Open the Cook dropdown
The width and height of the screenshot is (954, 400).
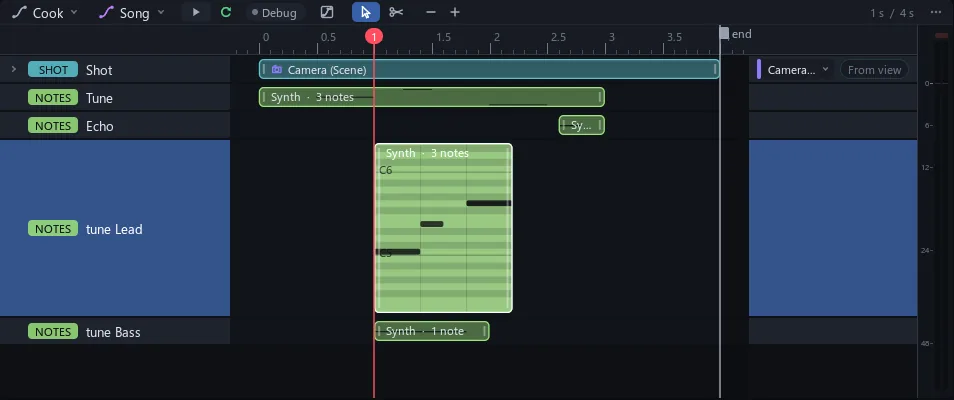click(x=44, y=12)
